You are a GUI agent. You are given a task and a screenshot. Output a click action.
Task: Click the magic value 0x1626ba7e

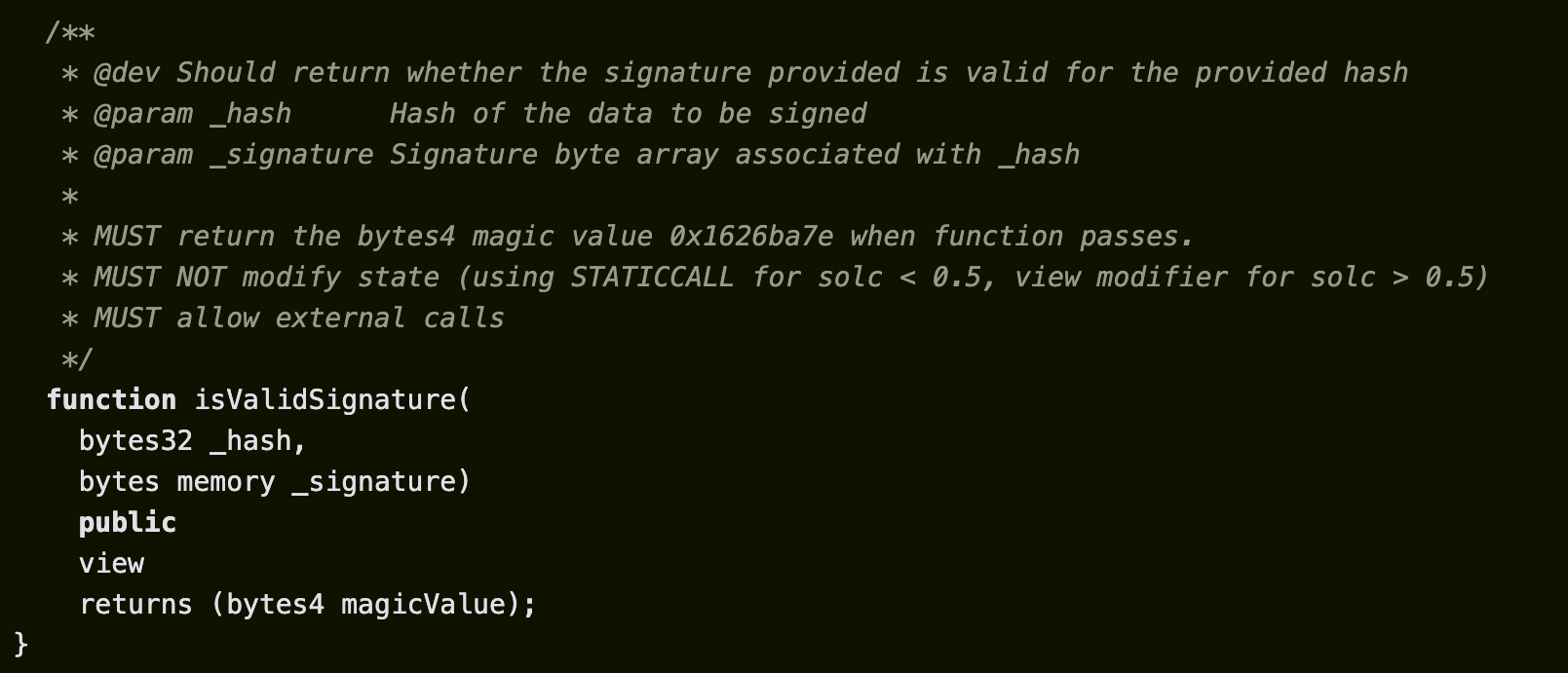pos(750,237)
